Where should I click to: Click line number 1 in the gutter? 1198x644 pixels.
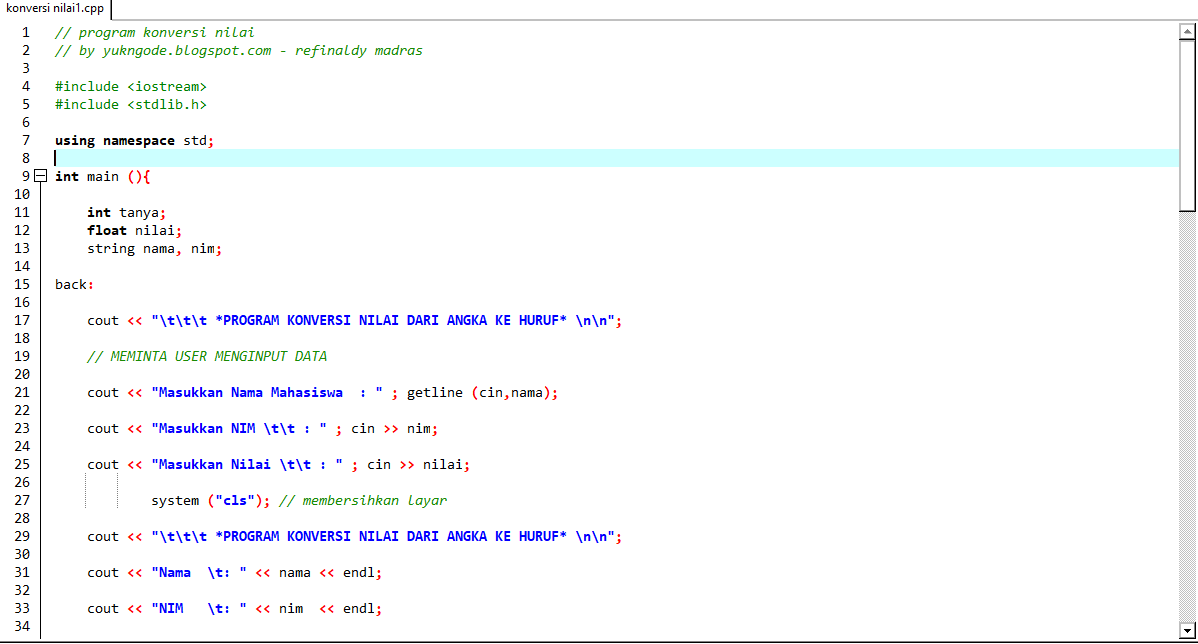[x=26, y=33]
